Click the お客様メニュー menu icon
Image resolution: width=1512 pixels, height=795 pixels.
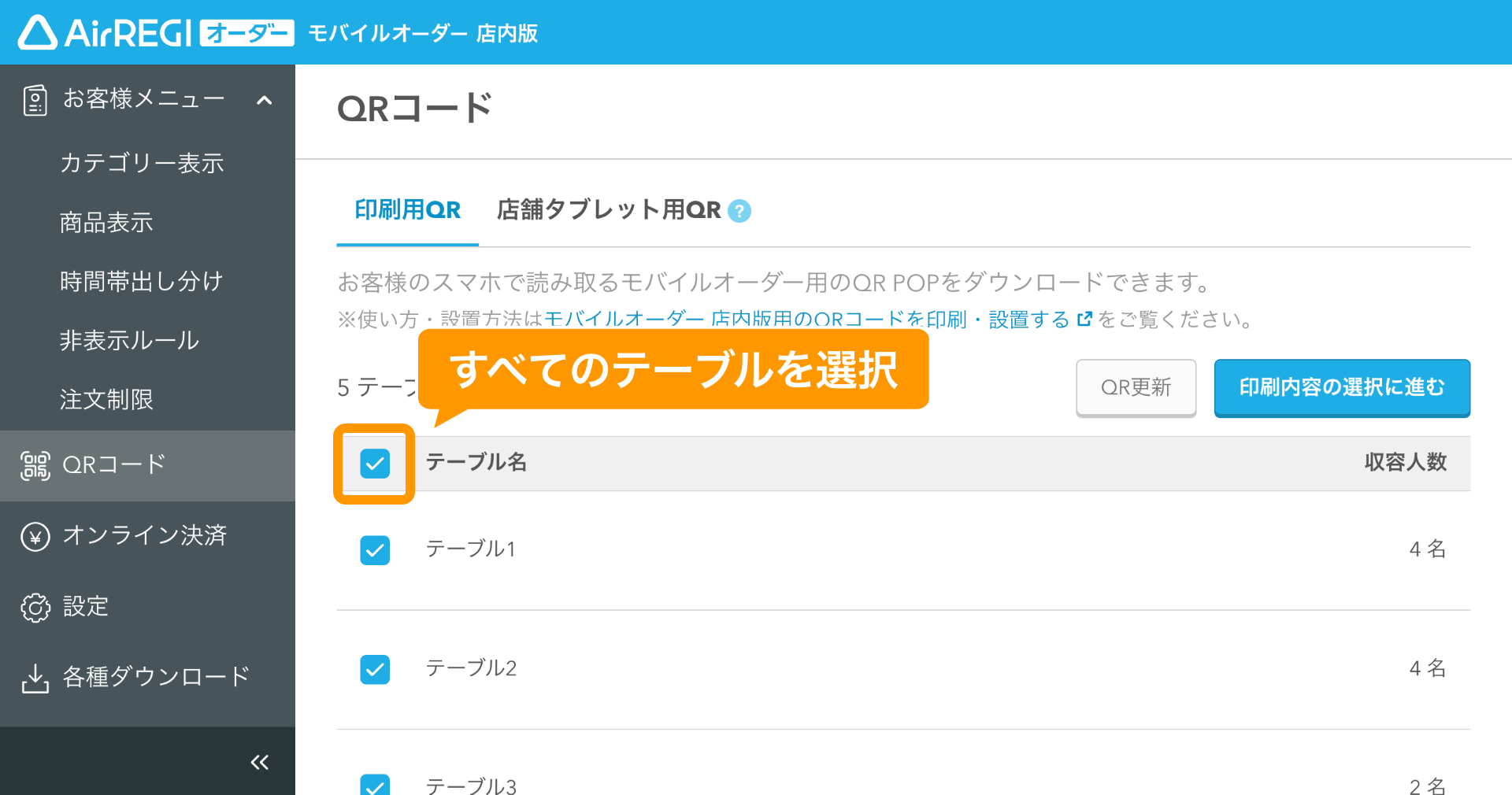pos(35,100)
